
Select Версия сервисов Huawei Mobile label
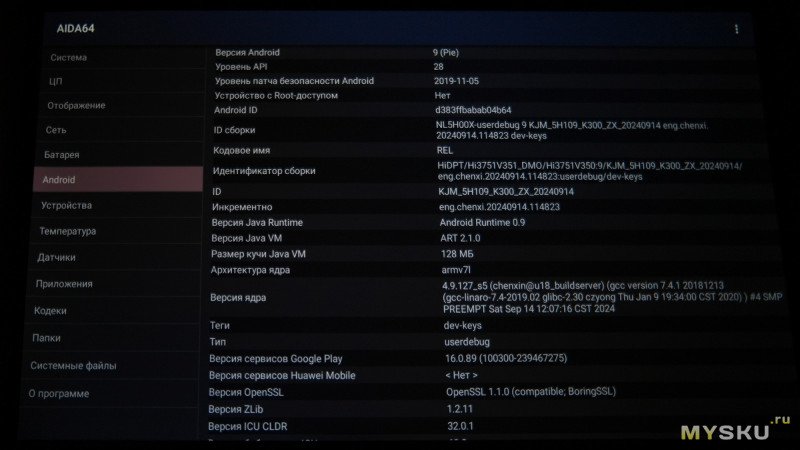click(x=282, y=376)
